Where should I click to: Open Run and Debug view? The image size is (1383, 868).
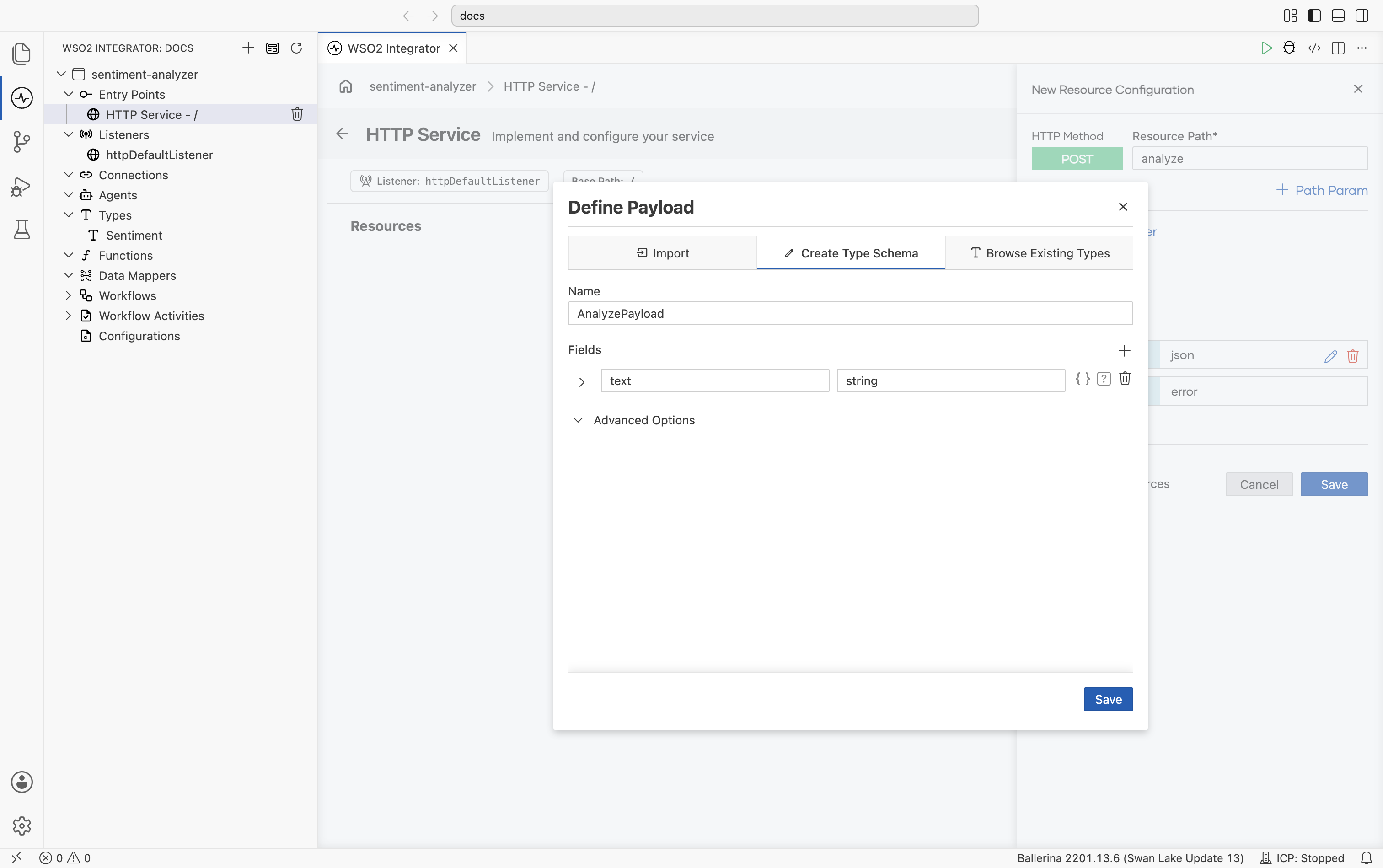[x=22, y=187]
